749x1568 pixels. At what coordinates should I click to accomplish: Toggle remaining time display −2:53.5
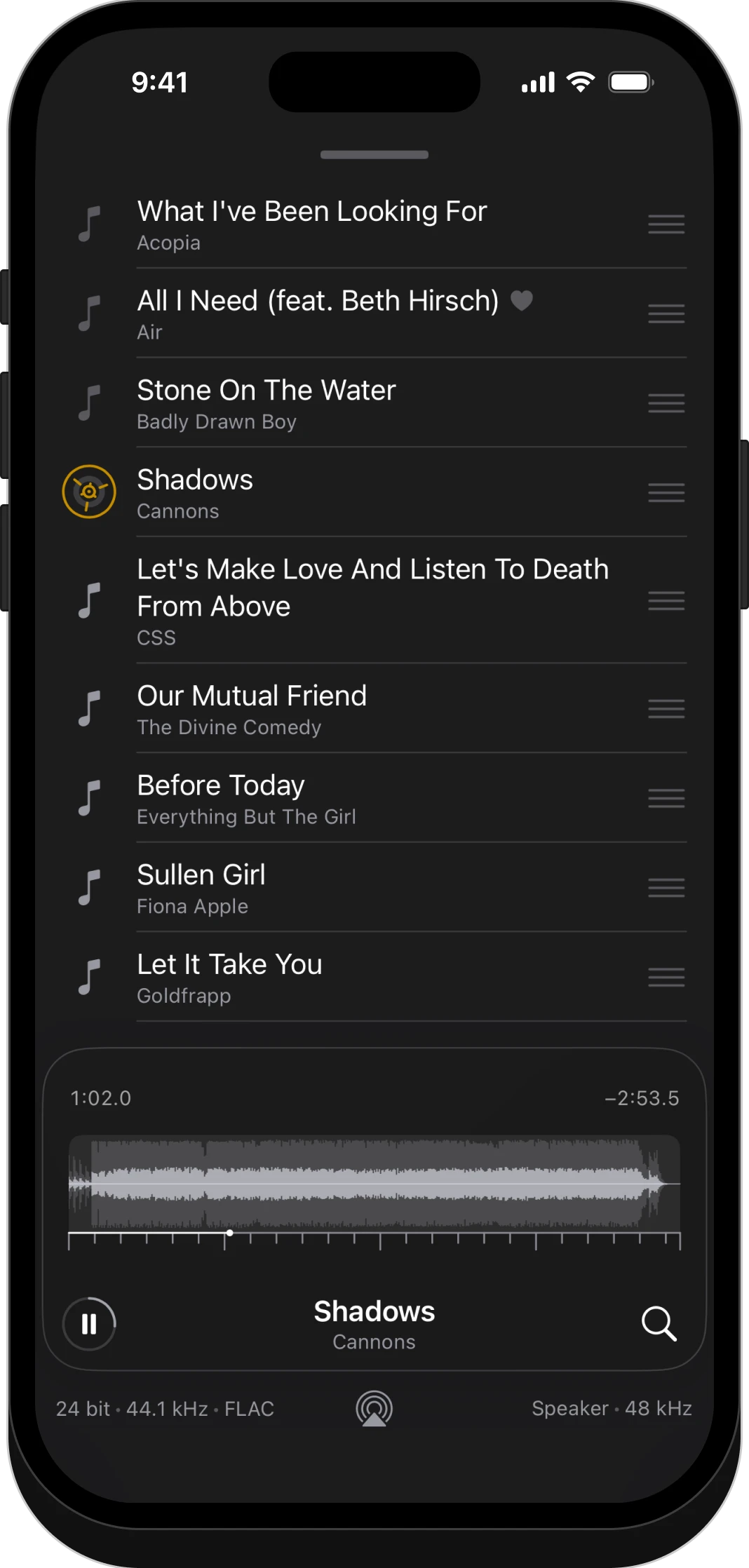pos(642,1098)
